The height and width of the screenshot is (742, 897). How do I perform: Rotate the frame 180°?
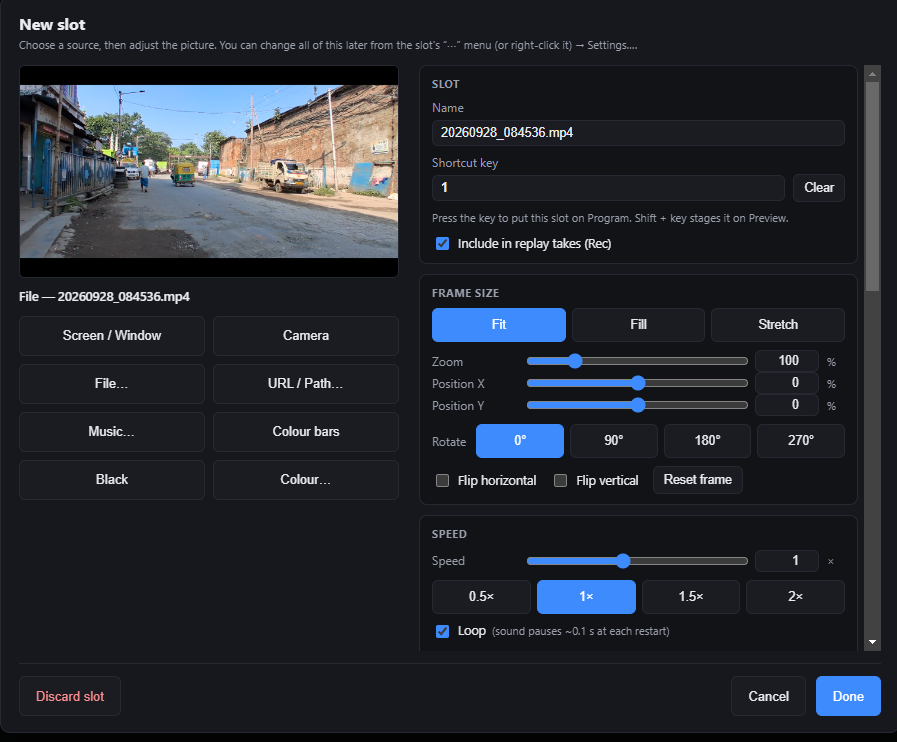[x=707, y=441]
